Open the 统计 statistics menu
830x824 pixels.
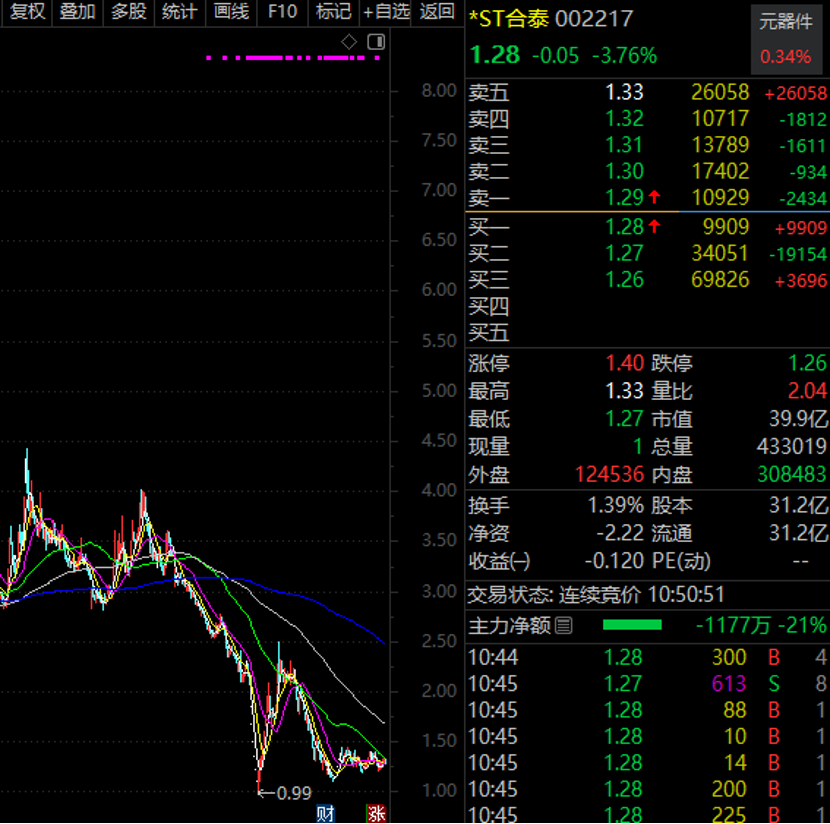(179, 12)
